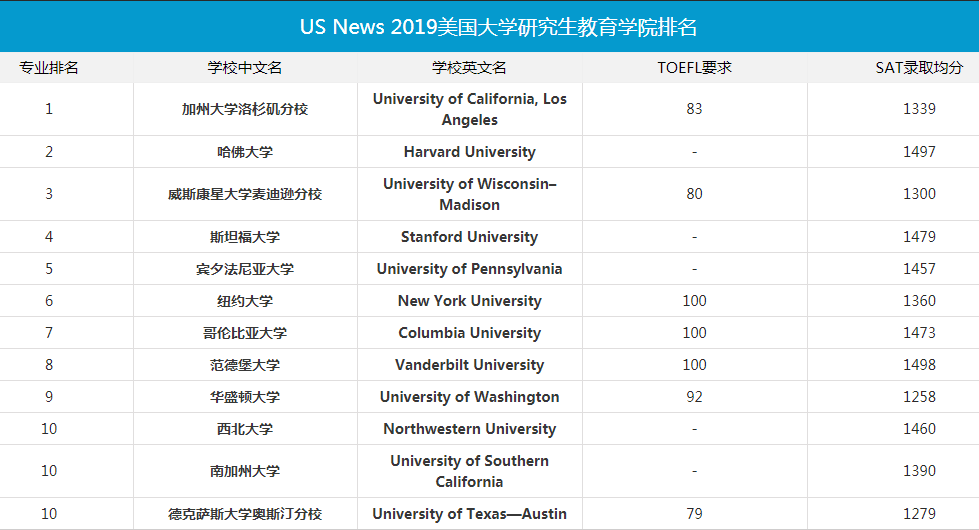Click the SAT录取均分 column header

tap(919, 67)
